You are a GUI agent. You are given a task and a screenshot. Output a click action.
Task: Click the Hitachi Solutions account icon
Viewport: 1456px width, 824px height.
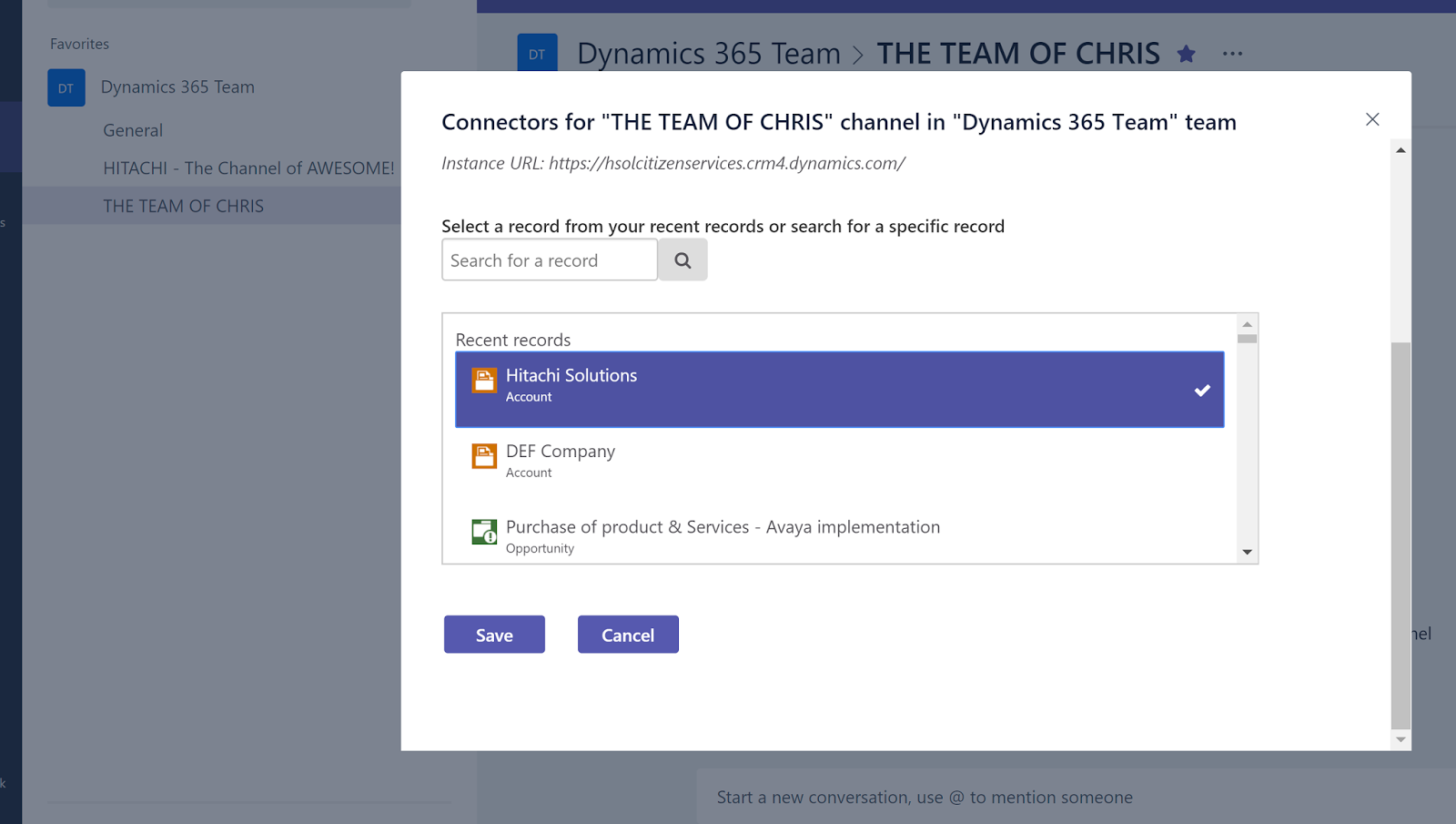484,380
